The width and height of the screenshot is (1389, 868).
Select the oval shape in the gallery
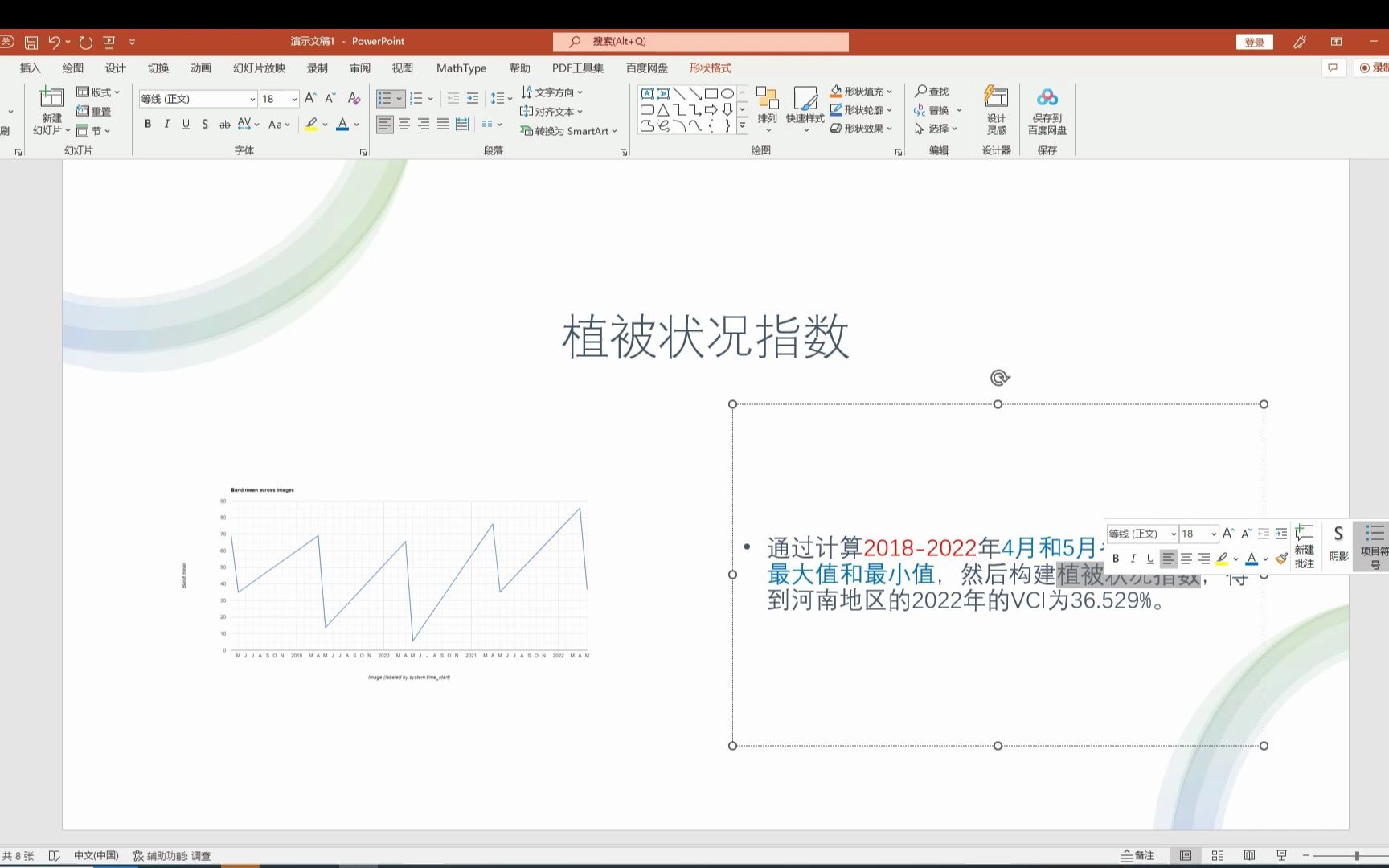(x=727, y=93)
